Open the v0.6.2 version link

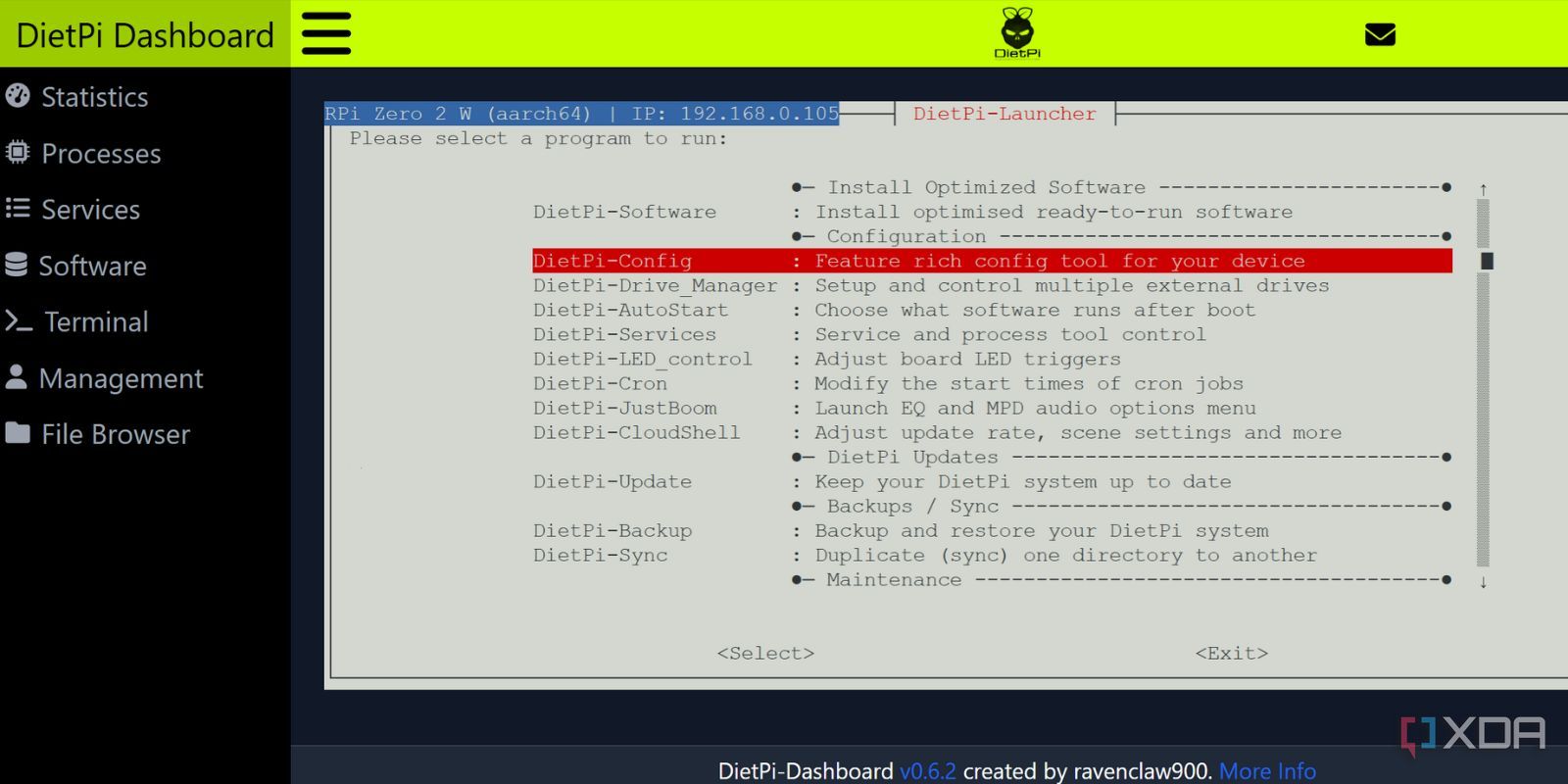coord(927,771)
